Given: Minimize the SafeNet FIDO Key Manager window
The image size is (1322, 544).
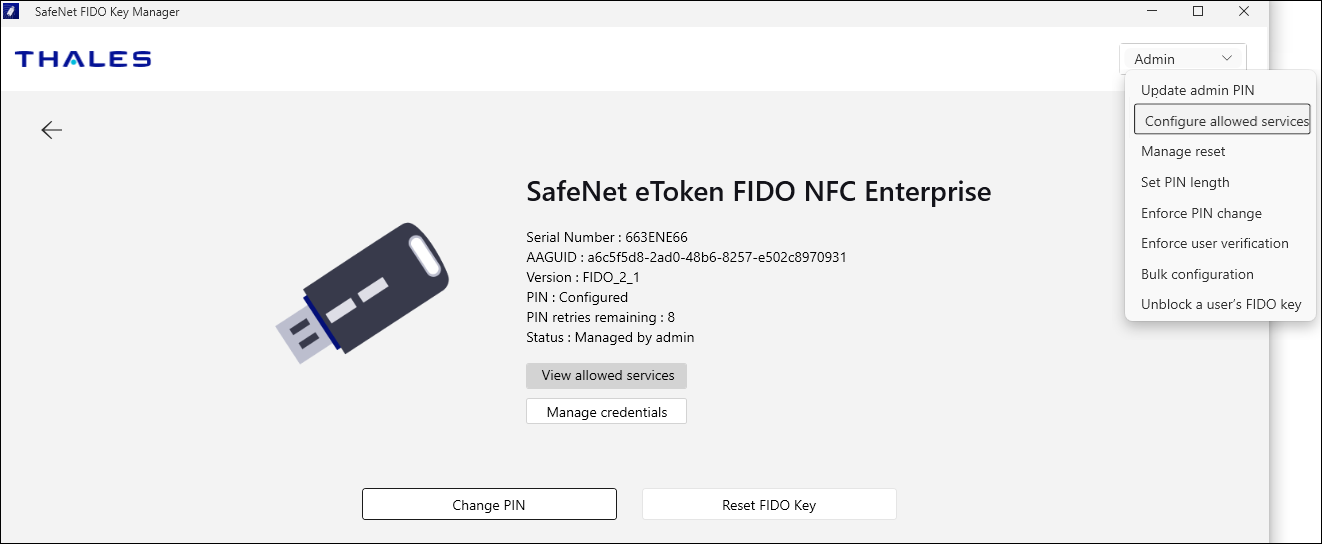Looking at the screenshot, I should pyautogui.click(x=1152, y=12).
